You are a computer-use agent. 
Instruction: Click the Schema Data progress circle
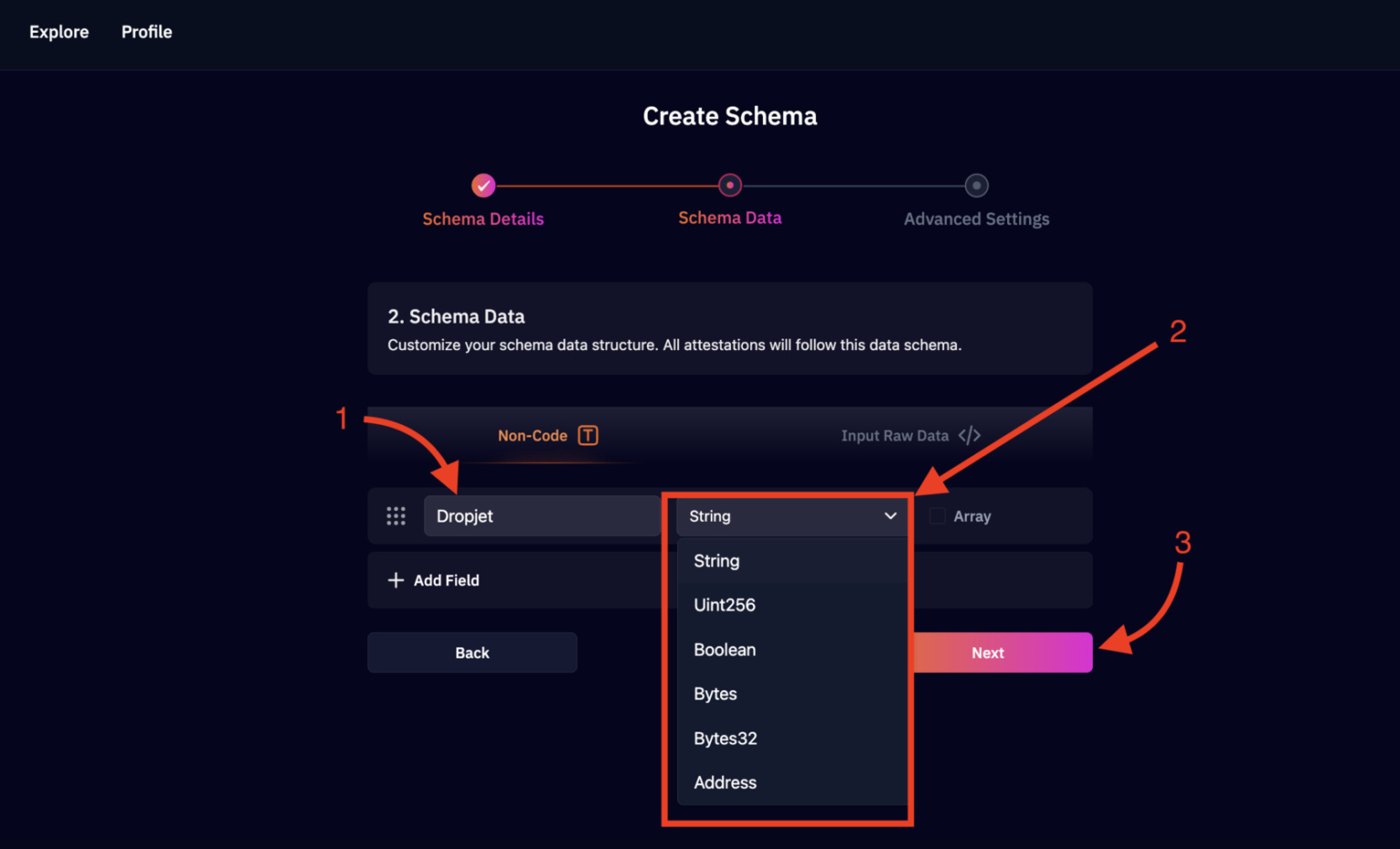730,184
